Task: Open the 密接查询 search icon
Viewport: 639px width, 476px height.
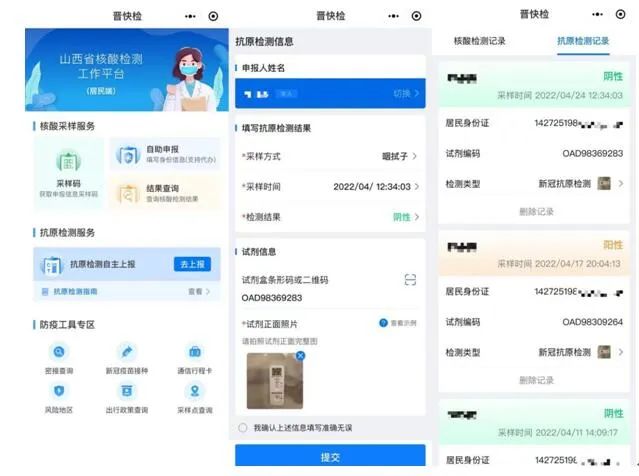Action: tap(59, 351)
